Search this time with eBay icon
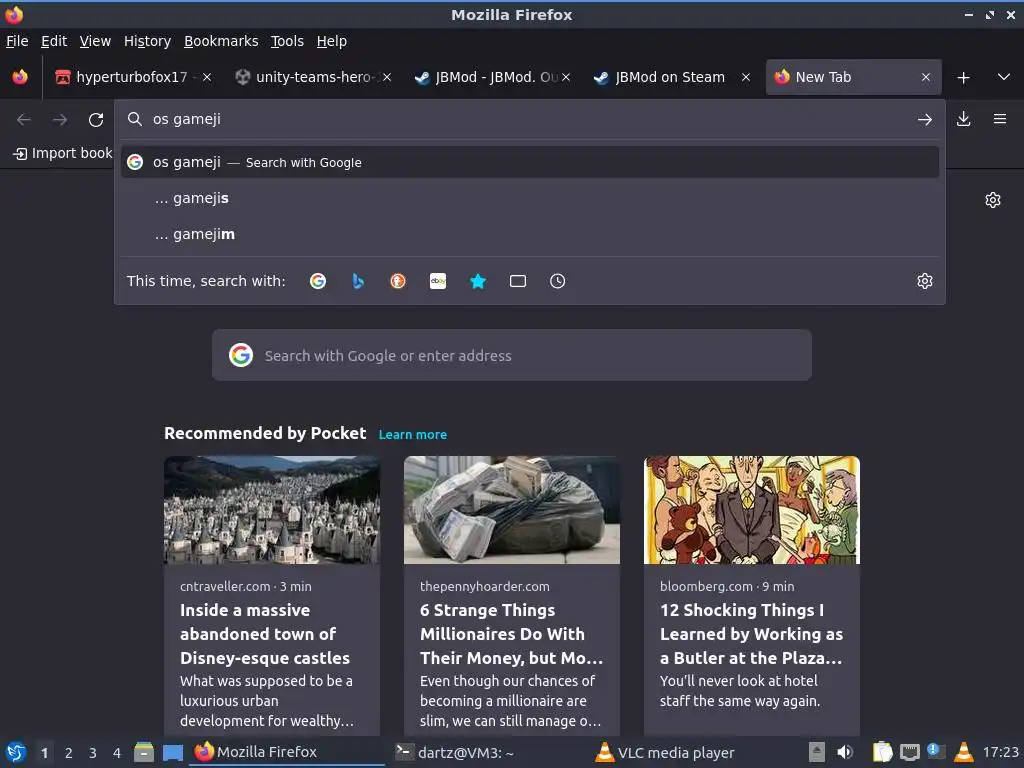Screen dimensions: 1024x768 pyautogui.click(x=438, y=281)
